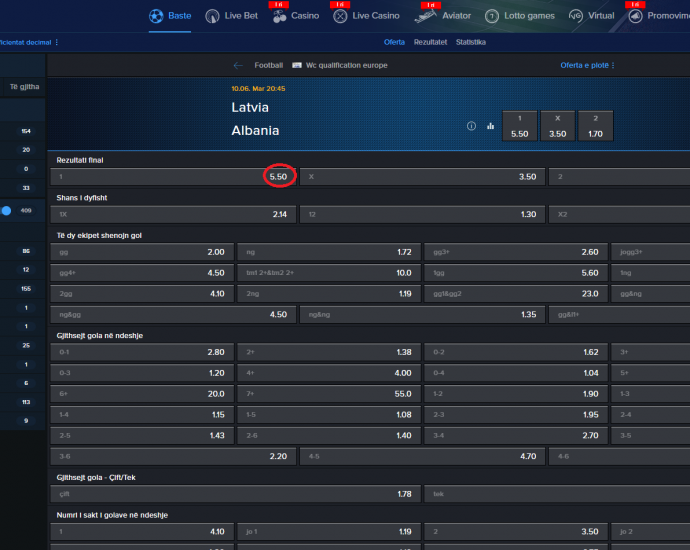Expand the Oferta e plotë menu
The image size is (690, 550).
(587, 65)
